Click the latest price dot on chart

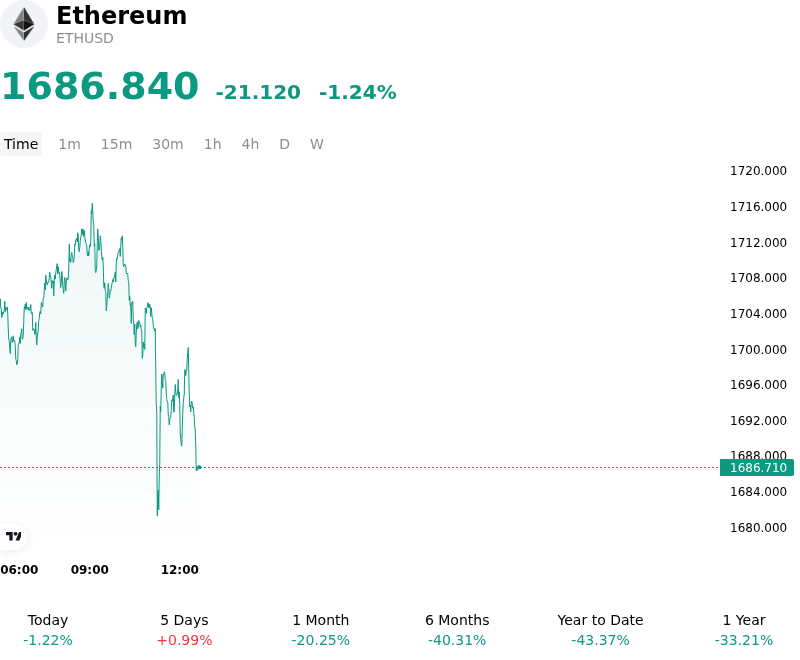199,467
